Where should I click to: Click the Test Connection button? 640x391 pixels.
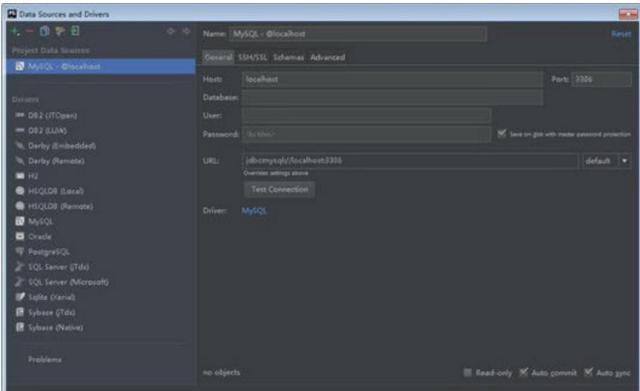click(x=280, y=189)
